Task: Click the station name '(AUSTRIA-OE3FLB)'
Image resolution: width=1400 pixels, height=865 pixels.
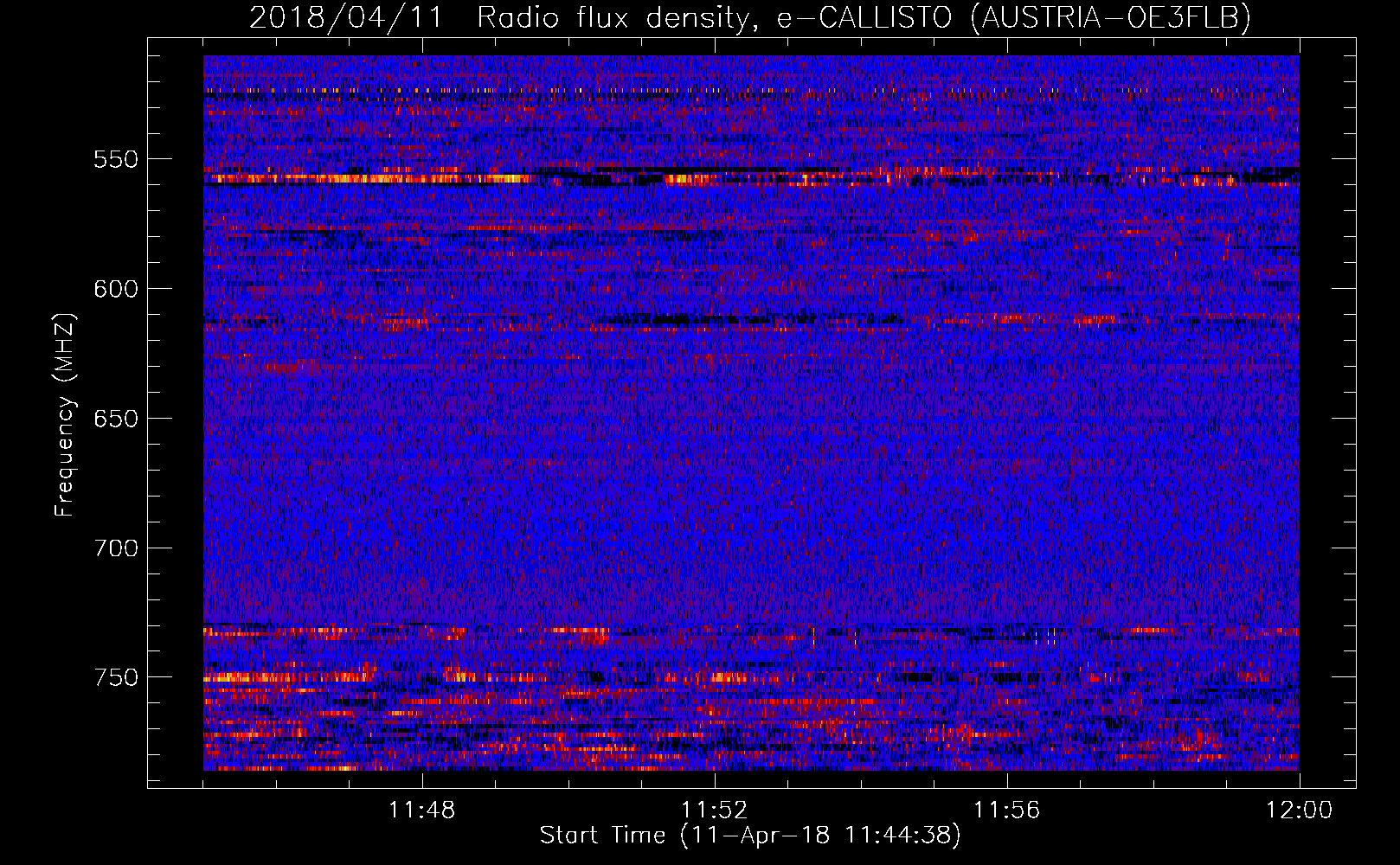Action: tap(1110, 17)
